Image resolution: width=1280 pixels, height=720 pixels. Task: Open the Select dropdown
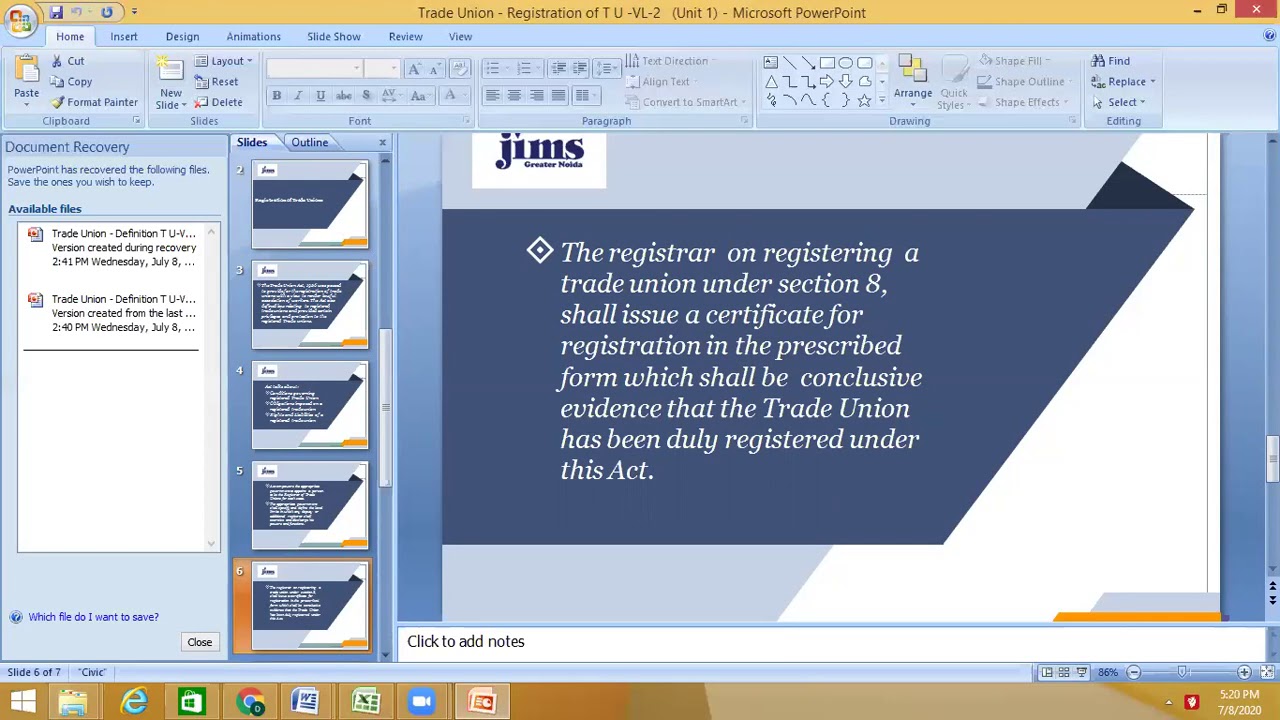click(1118, 102)
